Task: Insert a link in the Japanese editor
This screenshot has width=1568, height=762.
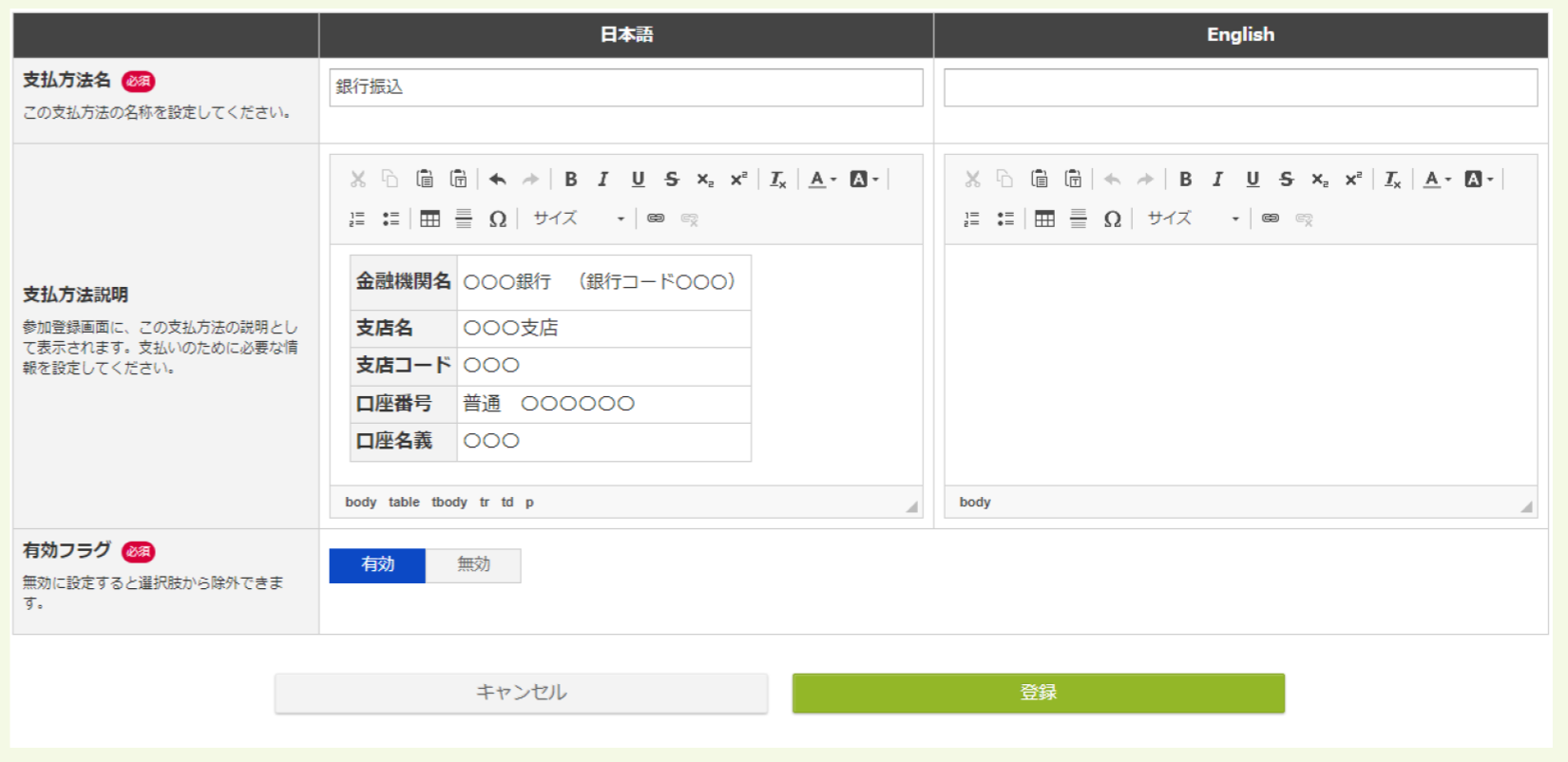Action: 656,219
